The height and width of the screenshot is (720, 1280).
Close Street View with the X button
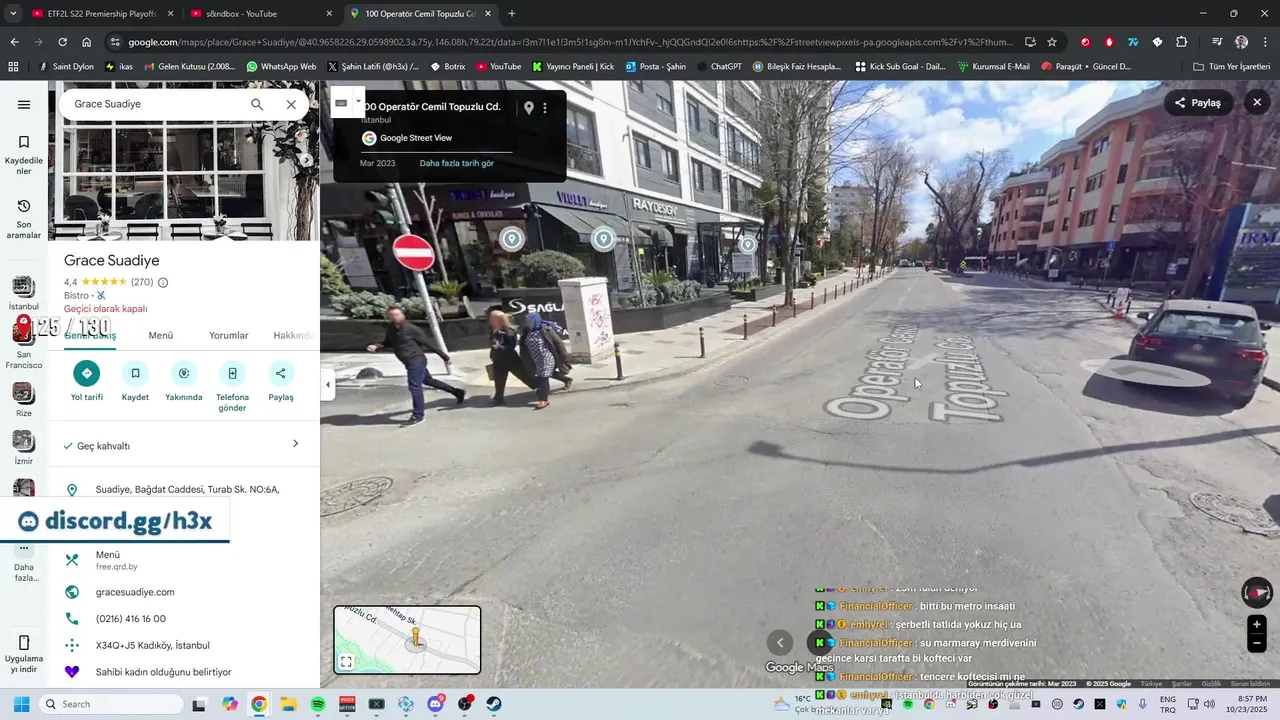pos(1258,103)
